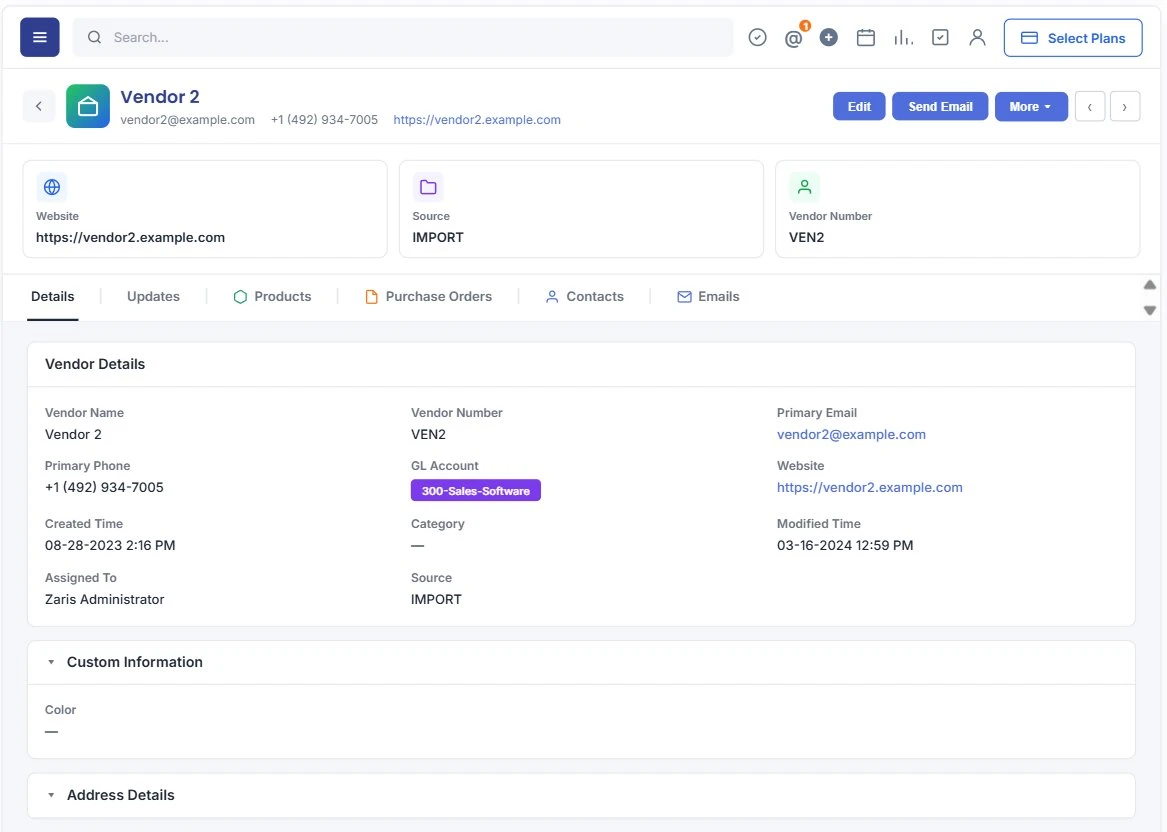Switch to the Products tab

[x=272, y=296]
